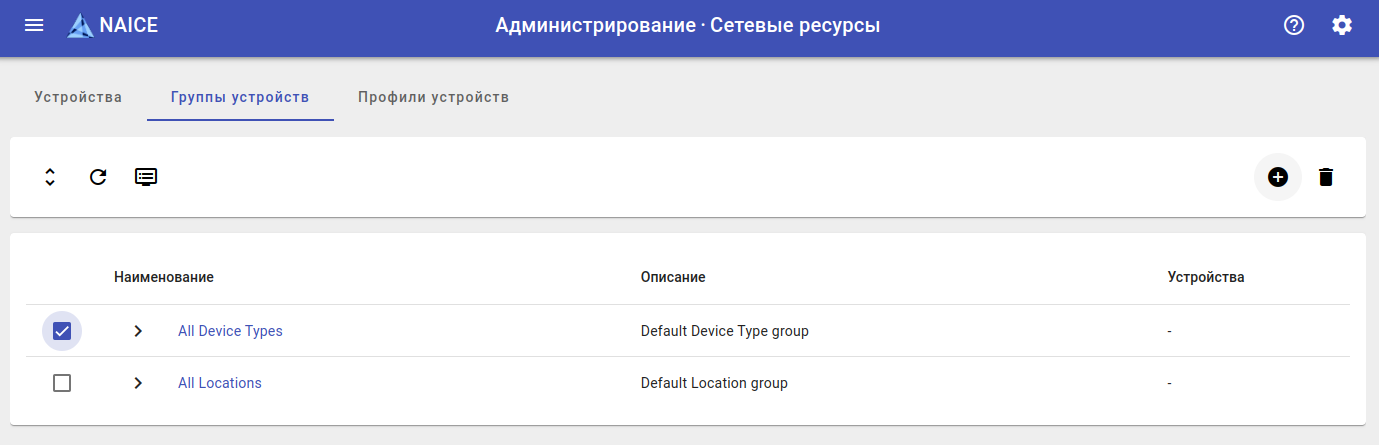
Task: Open the All Device Types link
Action: 230,331
